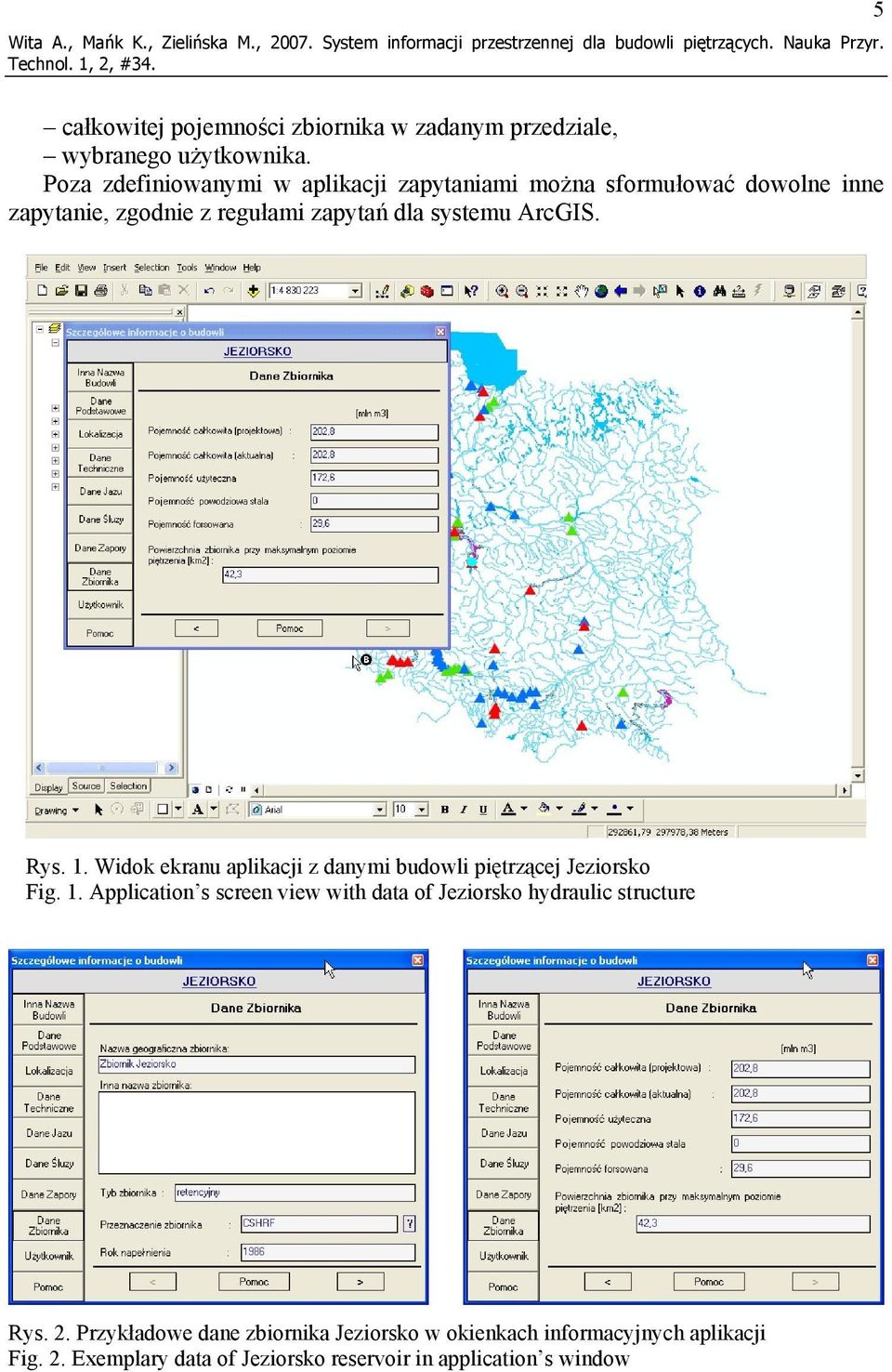Viewport: 892px width, 1372px height.
Task: Open the fill color bucket dropdown
Action: tap(559, 809)
